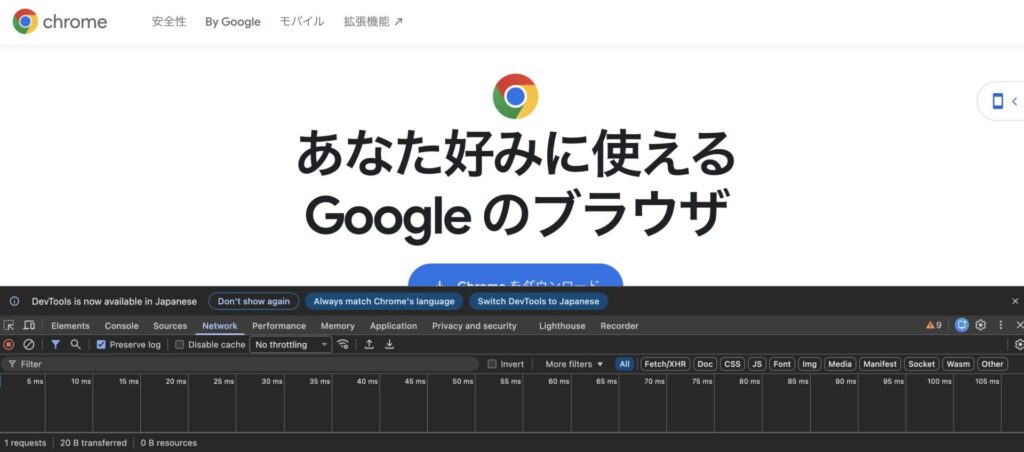Filter requests by Doc type
Screen dimensions: 1024x452
(705, 364)
